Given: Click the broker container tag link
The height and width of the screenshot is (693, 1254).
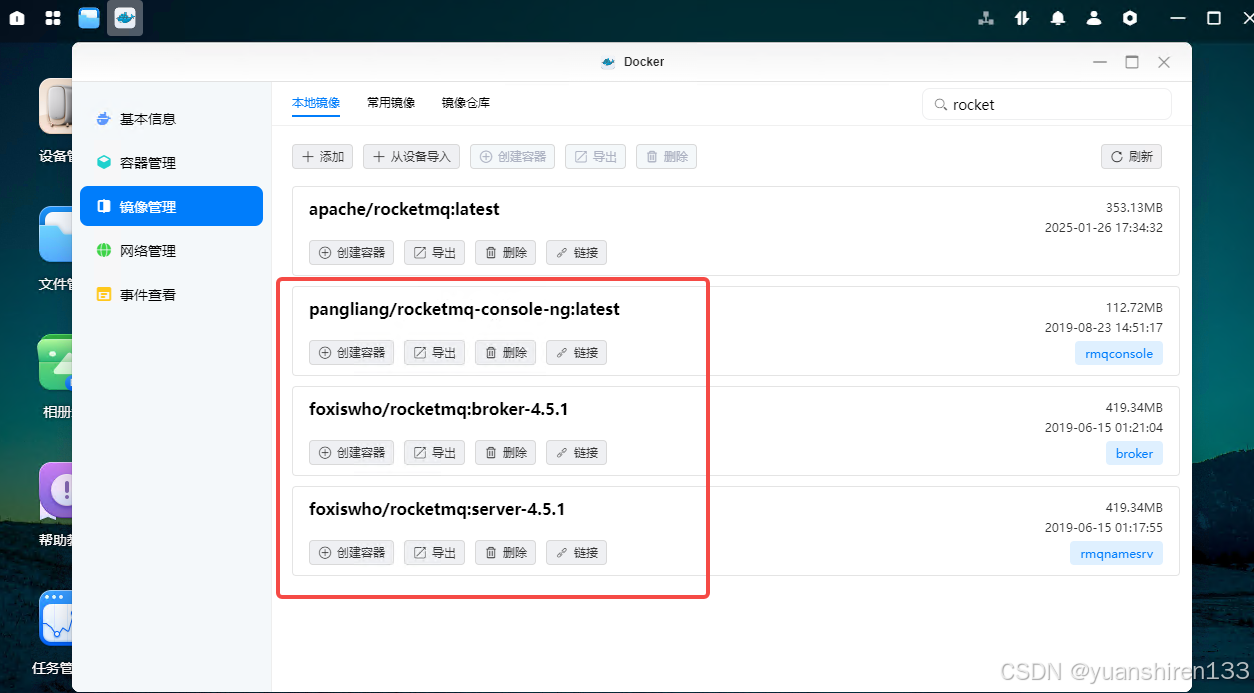Looking at the screenshot, I should [1134, 453].
